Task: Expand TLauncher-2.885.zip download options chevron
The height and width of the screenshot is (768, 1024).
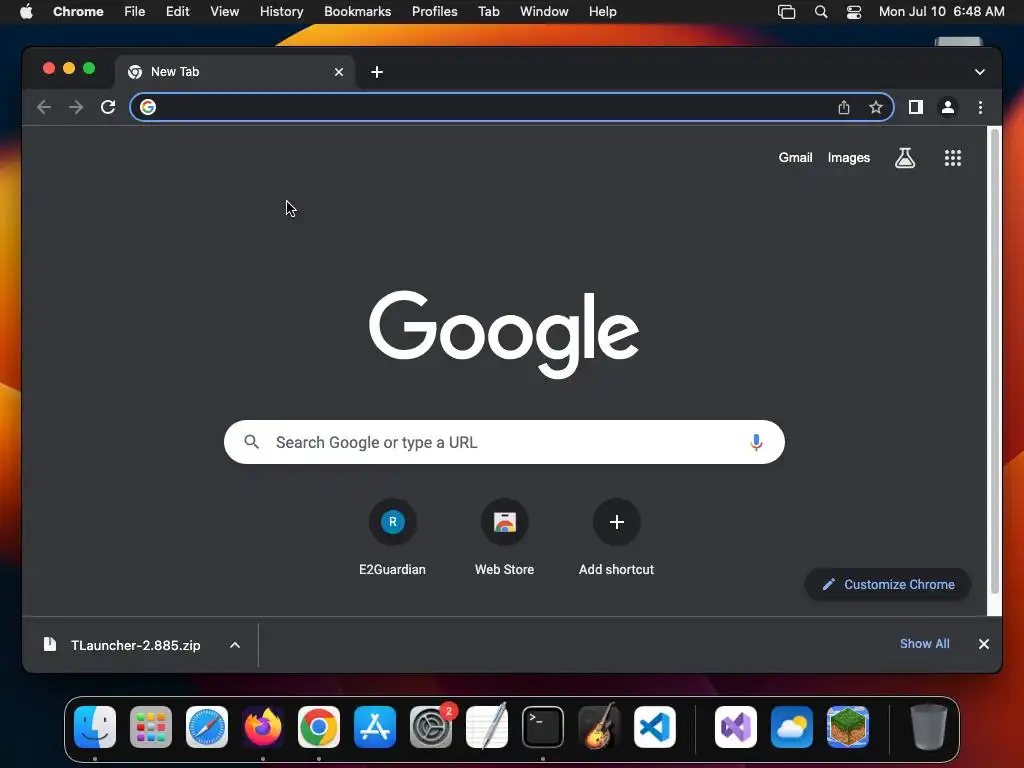Action: tap(235, 645)
